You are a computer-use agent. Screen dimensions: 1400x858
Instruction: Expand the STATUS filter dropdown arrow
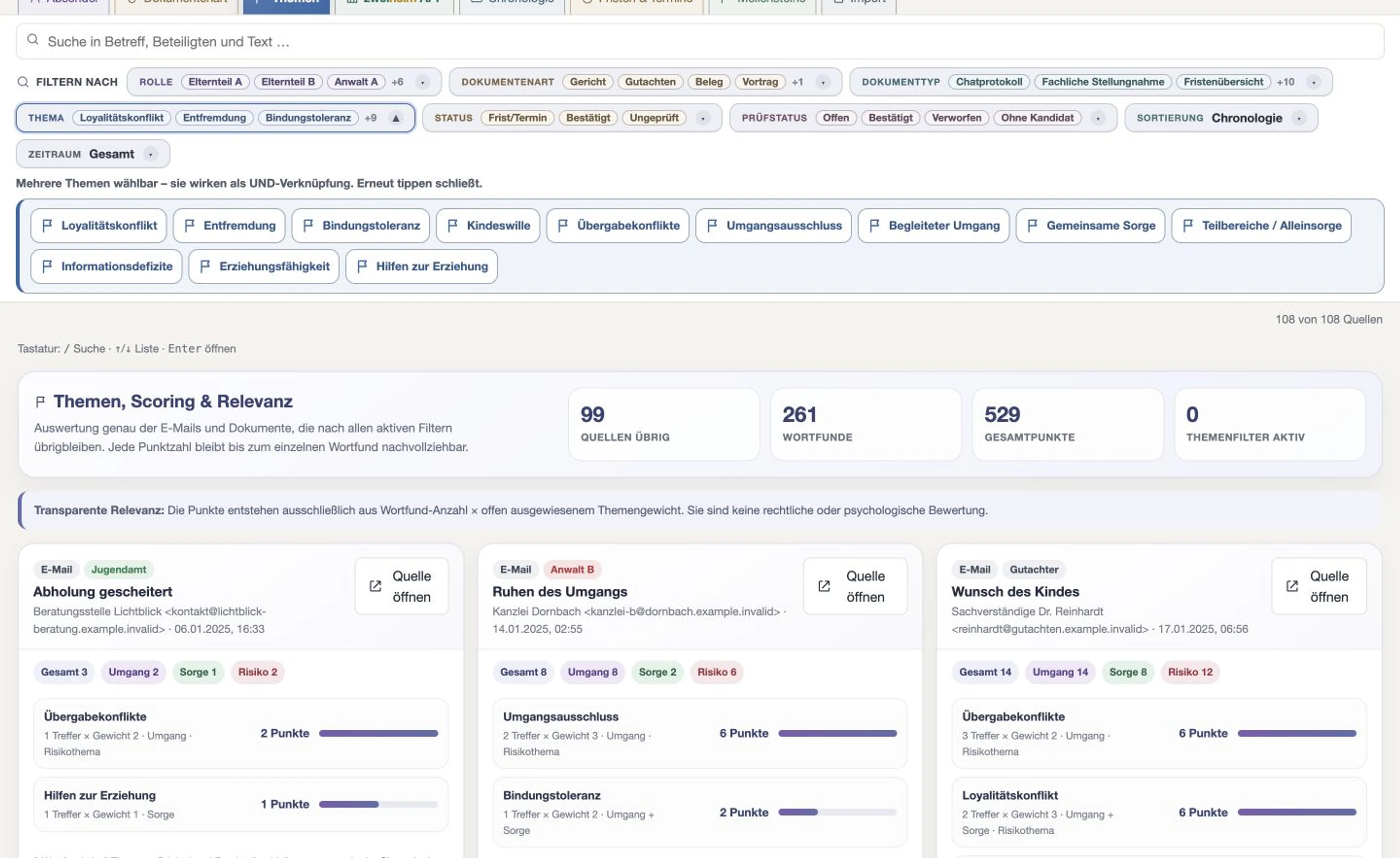pyautogui.click(x=702, y=118)
